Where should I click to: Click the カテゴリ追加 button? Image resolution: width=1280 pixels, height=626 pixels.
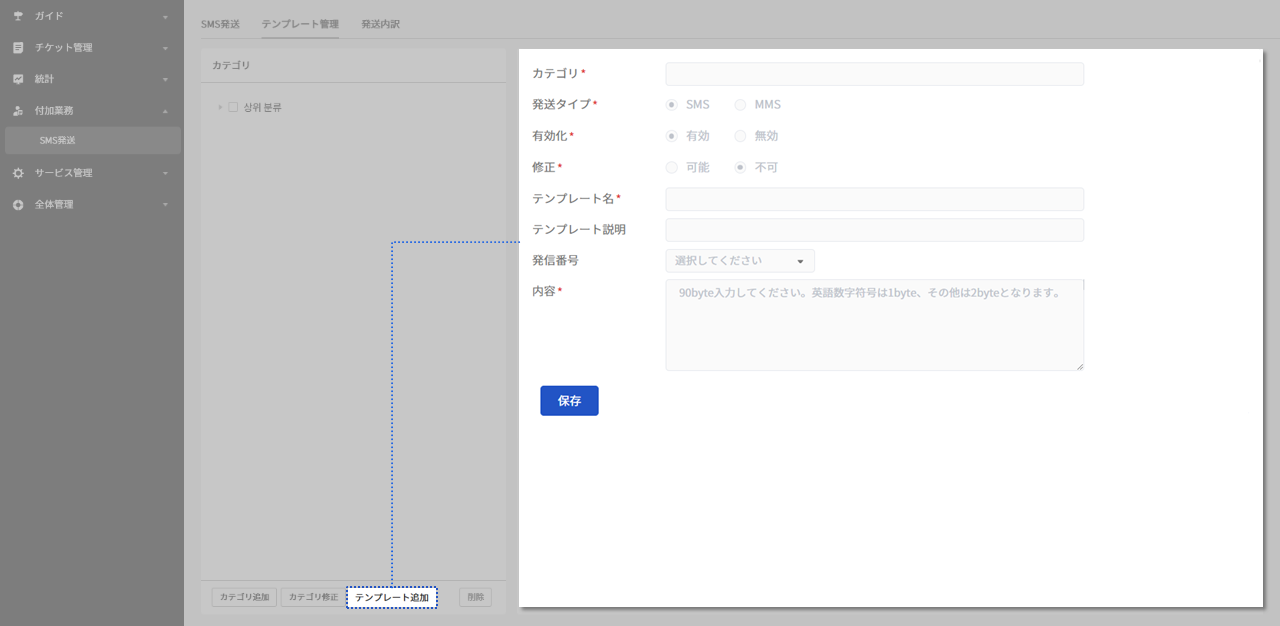click(x=244, y=597)
